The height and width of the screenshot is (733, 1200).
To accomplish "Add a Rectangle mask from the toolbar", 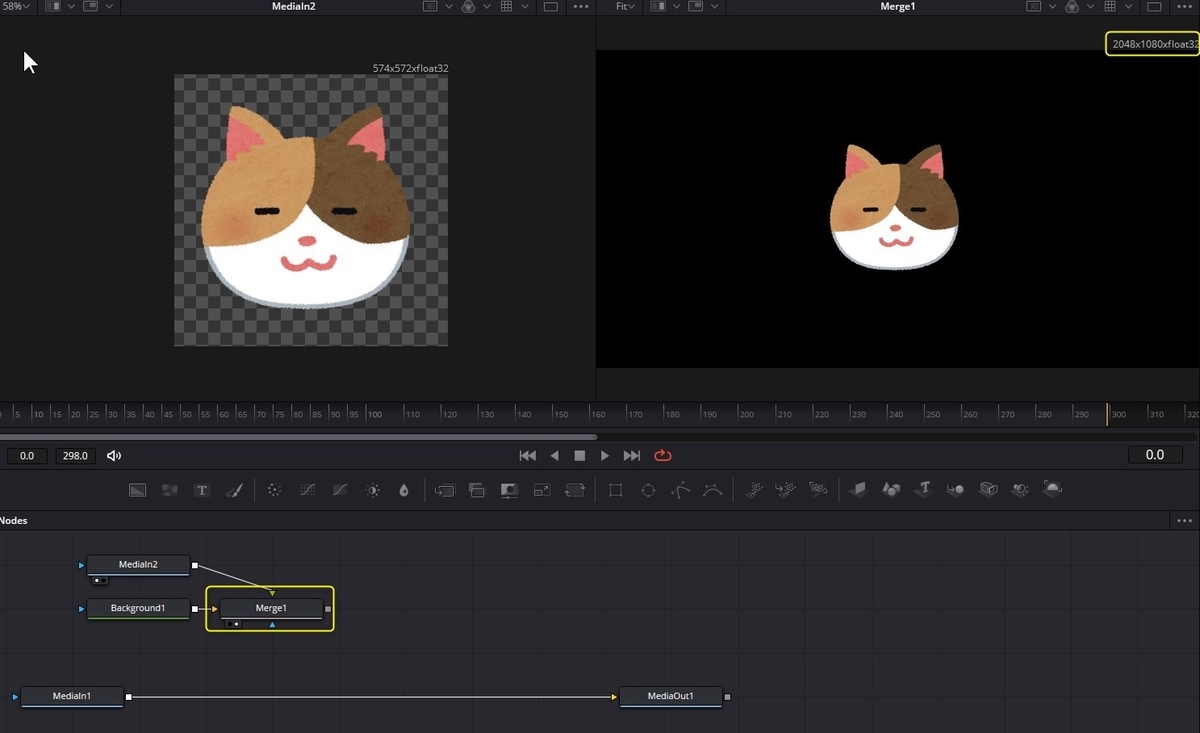I will tap(616, 490).
